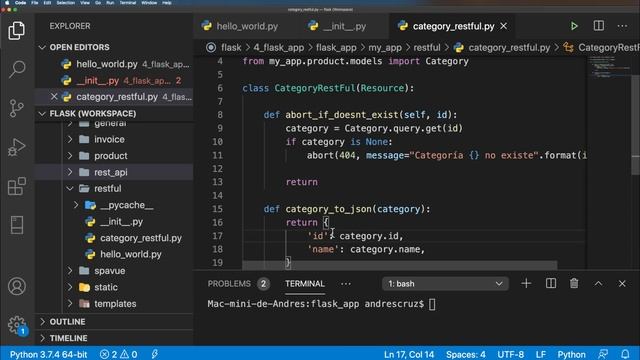Click the my_app breadcrumb segment
The height and width of the screenshot is (360, 640).
tap(385, 48)
